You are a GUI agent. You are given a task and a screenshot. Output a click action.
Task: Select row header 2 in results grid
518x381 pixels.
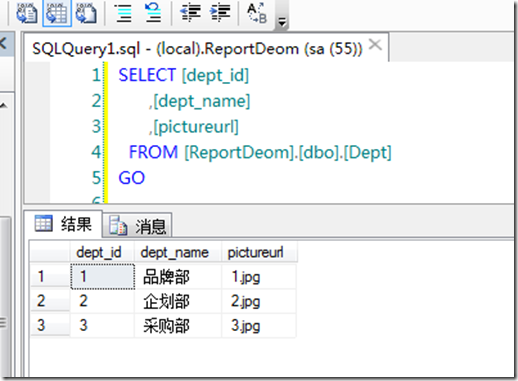pyautogui.click(x=50, y=301)
